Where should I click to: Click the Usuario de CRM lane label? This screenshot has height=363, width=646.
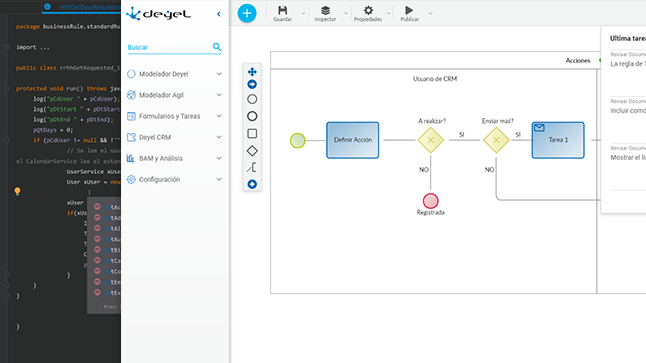tap(435, 79)
